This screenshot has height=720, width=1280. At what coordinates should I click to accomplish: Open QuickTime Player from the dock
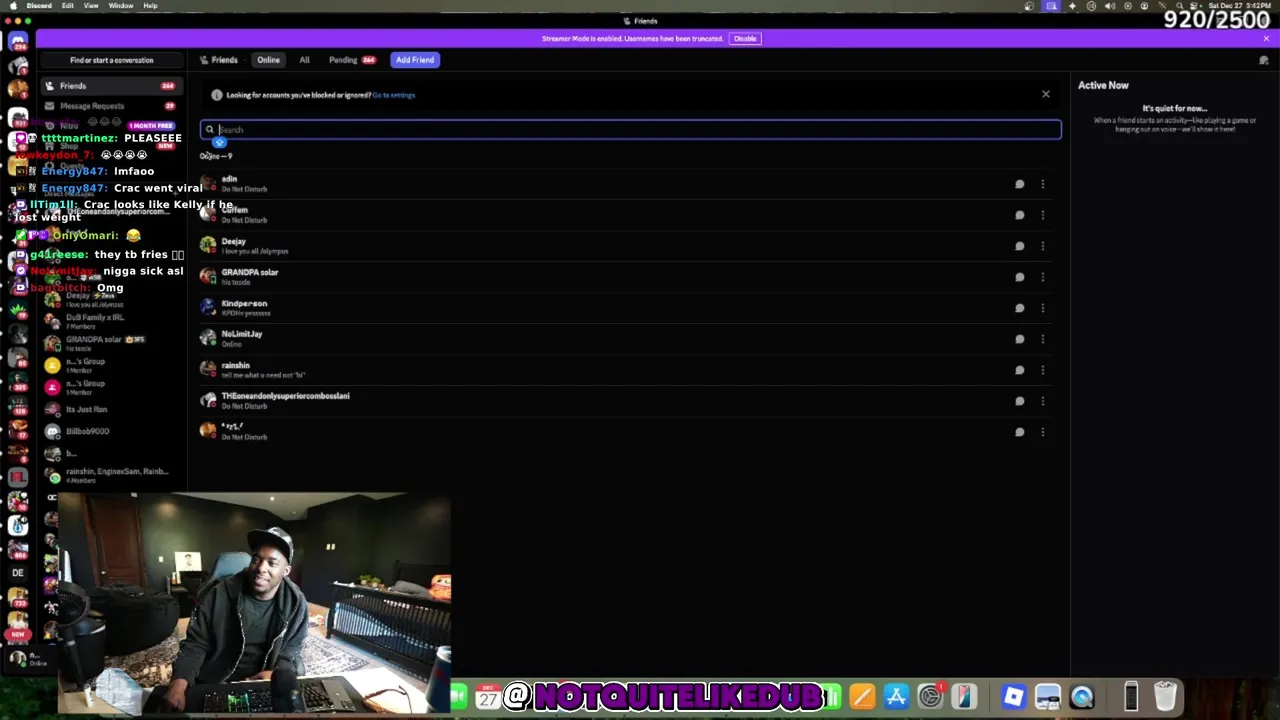tap(1082, 697)
